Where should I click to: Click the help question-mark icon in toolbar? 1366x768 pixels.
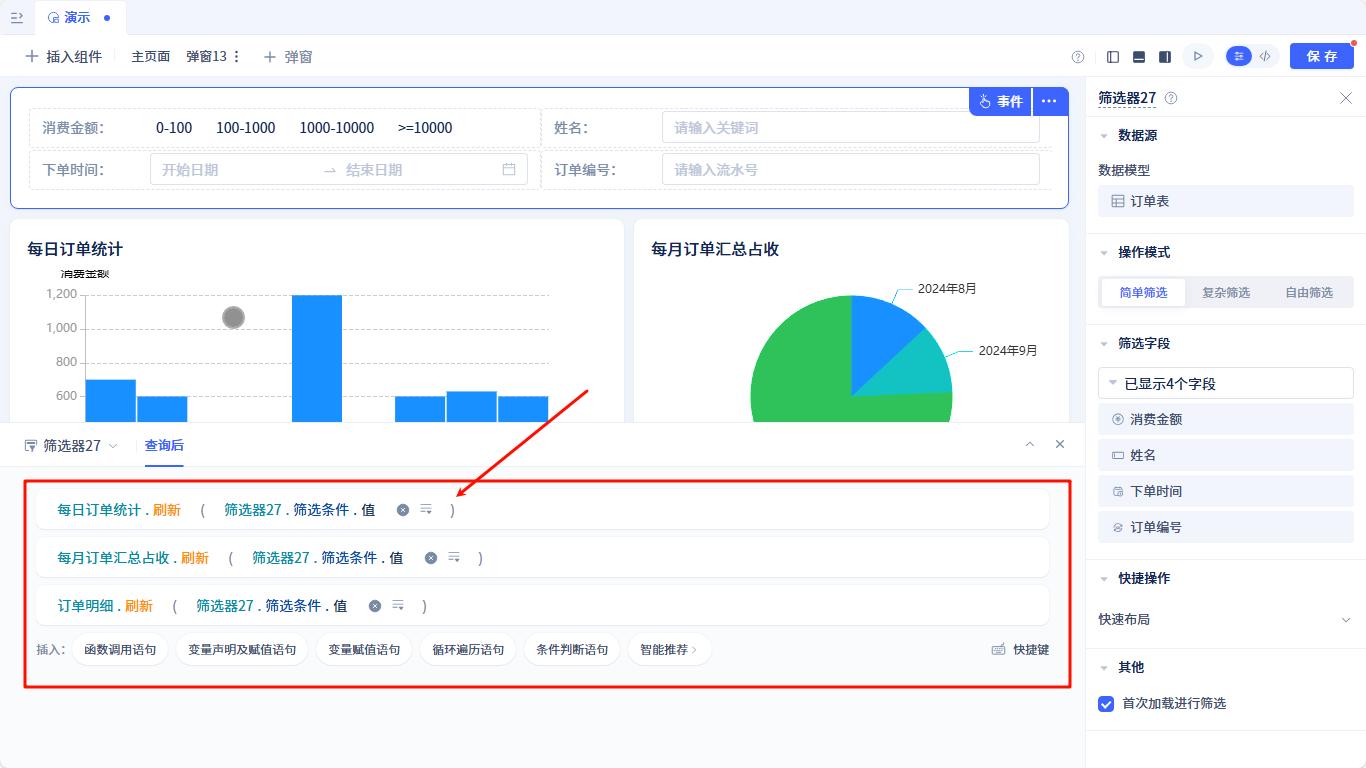[1078, 56]
